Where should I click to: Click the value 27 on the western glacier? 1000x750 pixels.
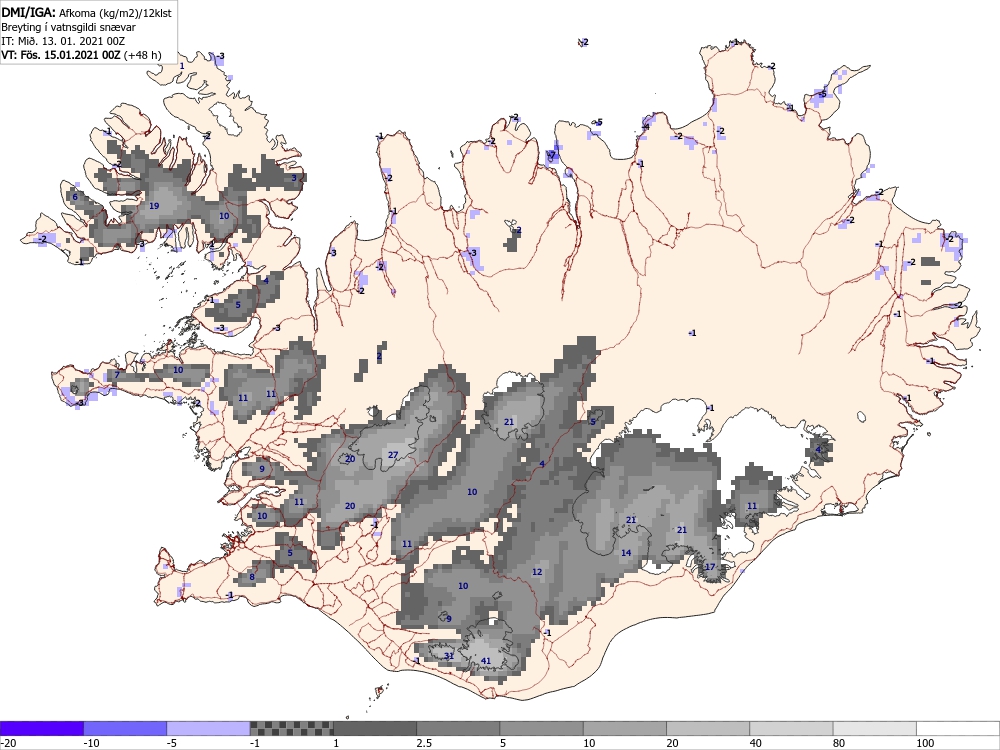pyautogui.click(x=393, y=455)
